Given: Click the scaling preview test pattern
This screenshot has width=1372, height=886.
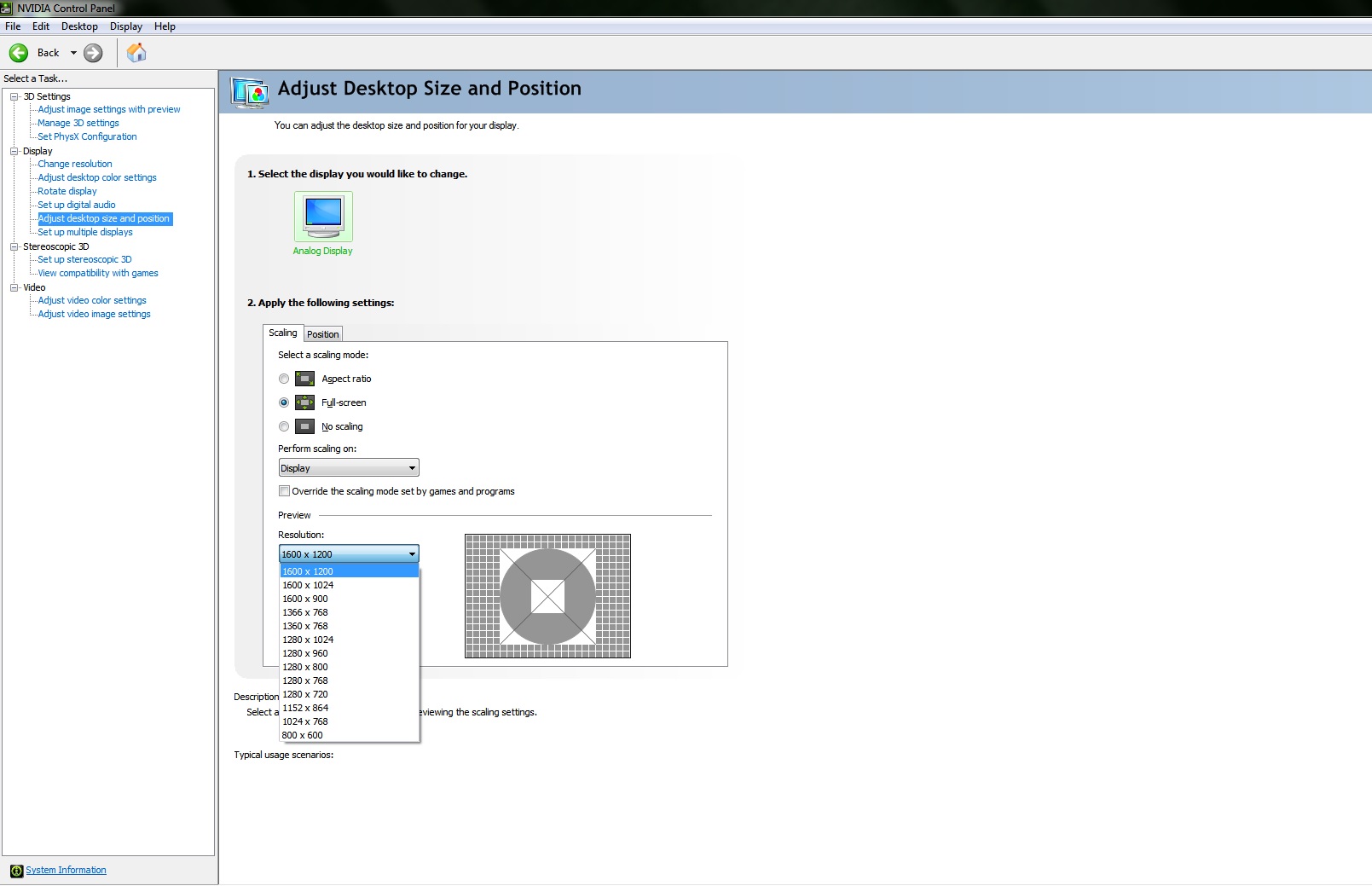Looking at the screenshot, I should 547,596.
